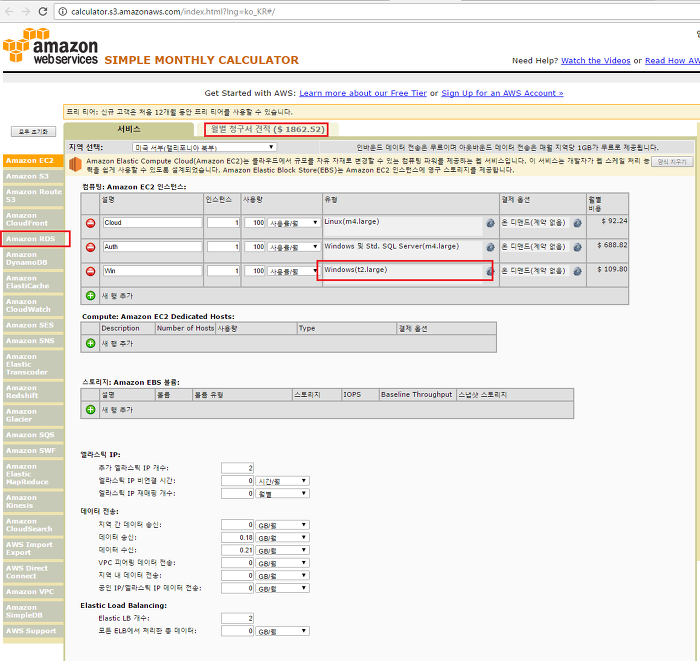Select Amazon Kinesis in sidebar
This screenshot has width=700, height=661.
click(x=33, y=501)
